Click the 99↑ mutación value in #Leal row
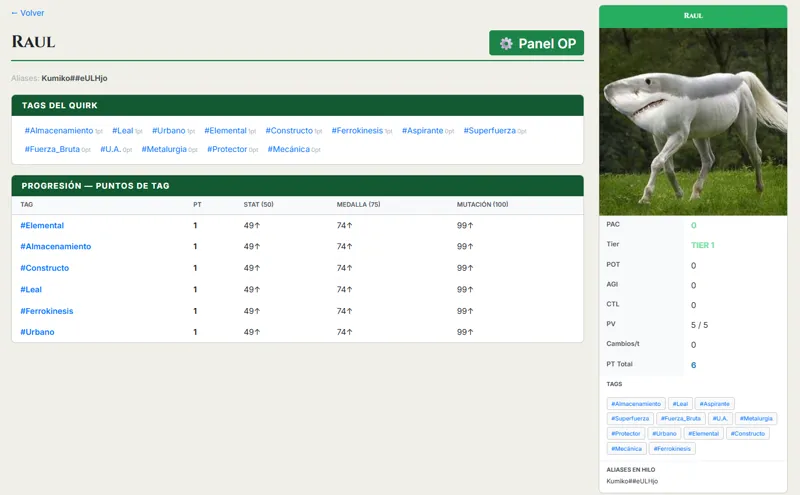 (x=465, y=289)
